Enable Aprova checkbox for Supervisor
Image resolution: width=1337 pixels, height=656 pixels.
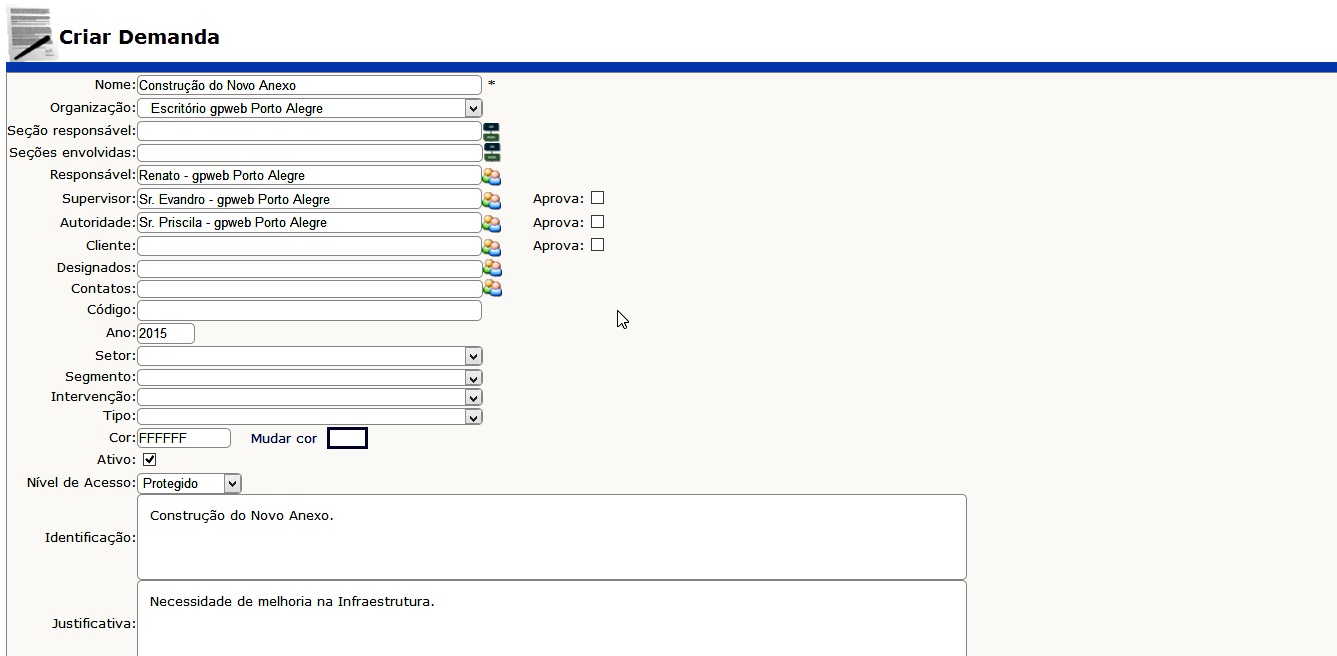[x=597, y=198]
